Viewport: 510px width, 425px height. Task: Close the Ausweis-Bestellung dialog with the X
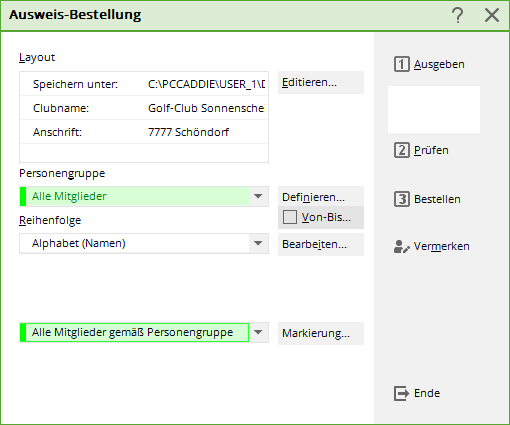point(492,15)
